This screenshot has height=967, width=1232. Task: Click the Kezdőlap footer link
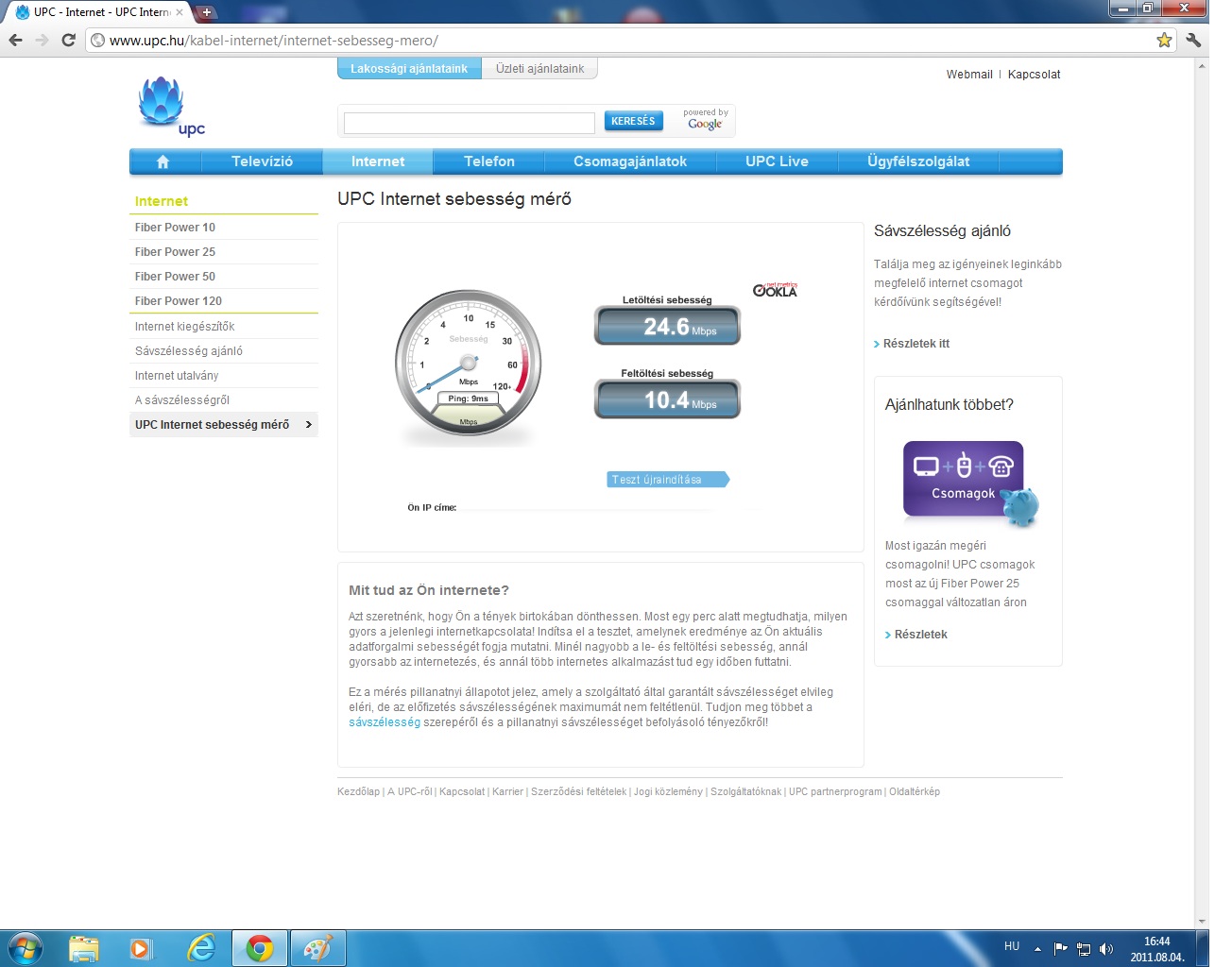358,792
